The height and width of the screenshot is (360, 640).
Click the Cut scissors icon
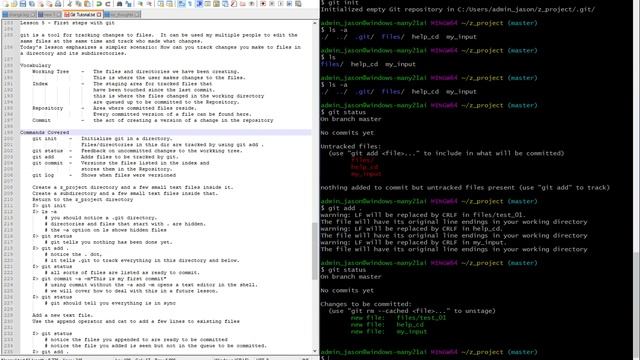(x=70, y=4)
